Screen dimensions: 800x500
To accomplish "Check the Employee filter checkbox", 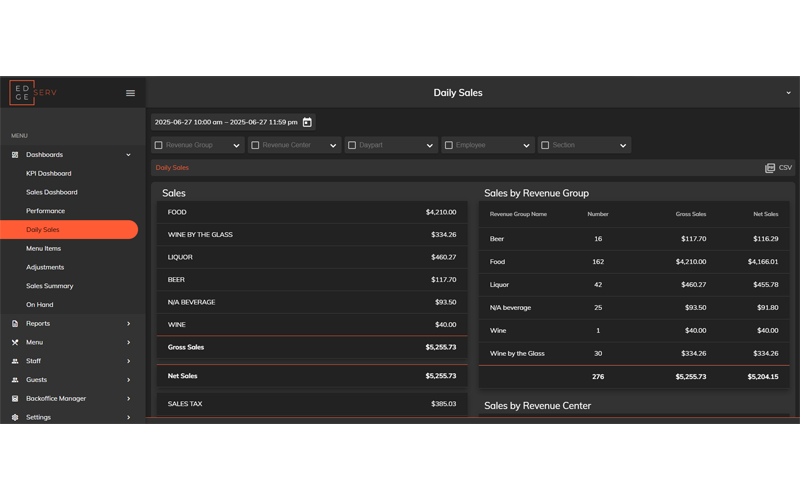I will (449, 145).
